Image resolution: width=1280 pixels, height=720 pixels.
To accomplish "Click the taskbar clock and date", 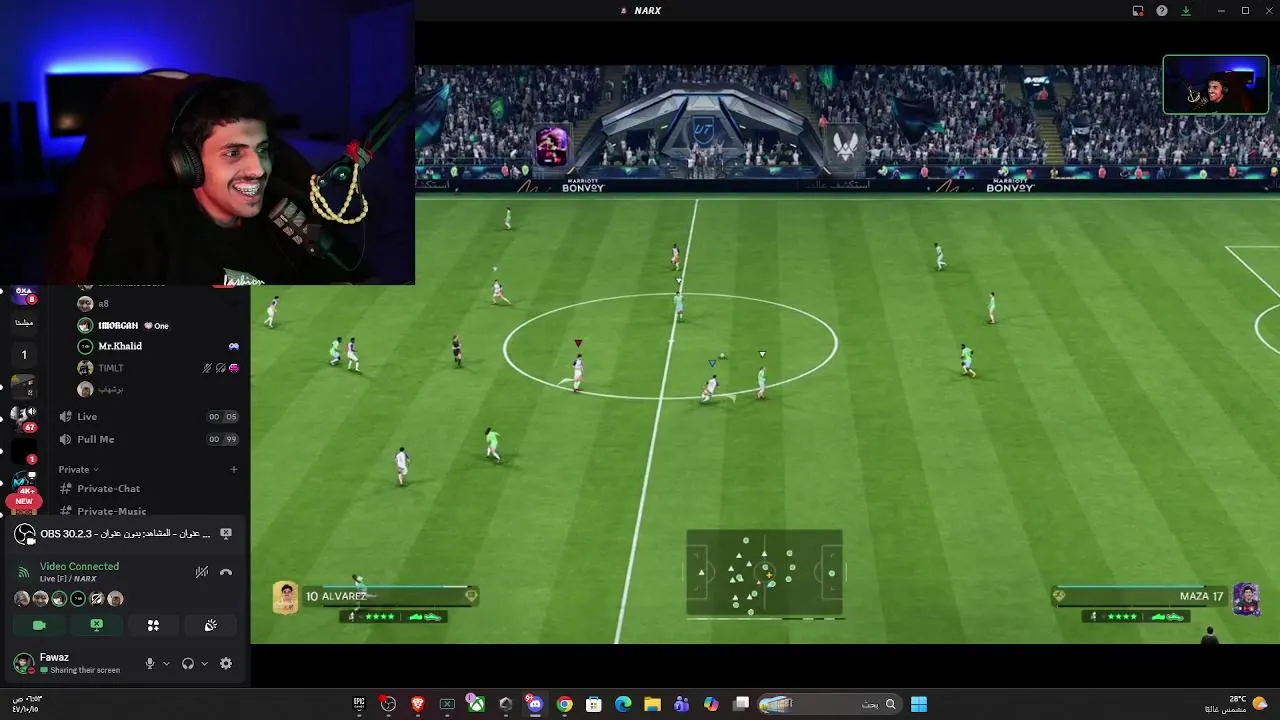I will click(x=26, y=704).
